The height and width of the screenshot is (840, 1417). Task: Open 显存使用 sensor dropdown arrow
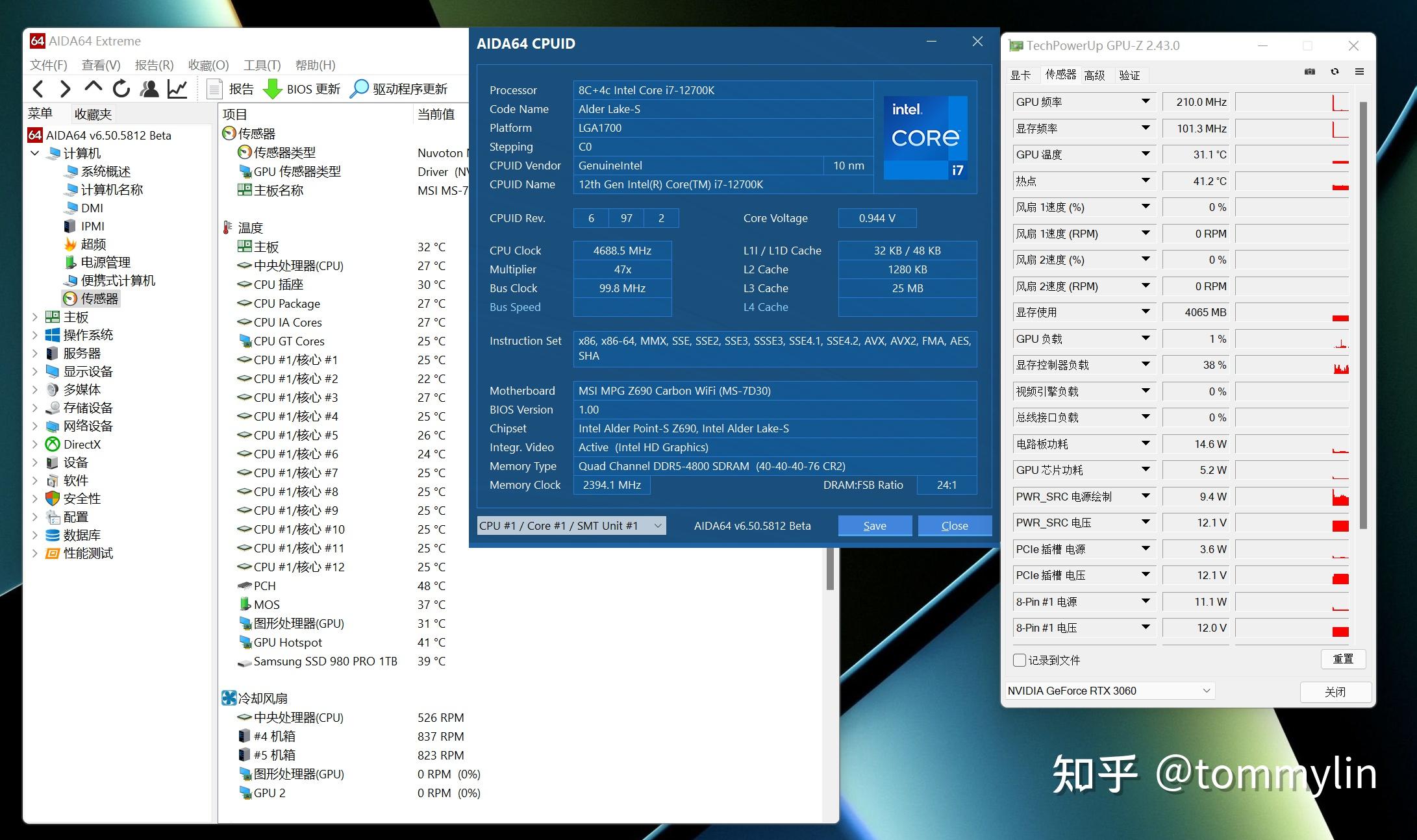pyautogui.click(x=1146, y=312)
